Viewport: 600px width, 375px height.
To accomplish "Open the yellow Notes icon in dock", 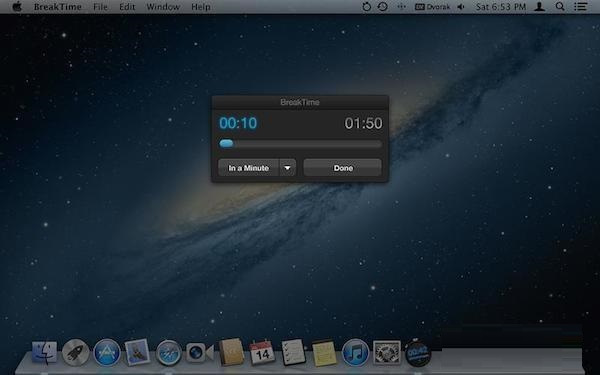I will click(324, 353).
